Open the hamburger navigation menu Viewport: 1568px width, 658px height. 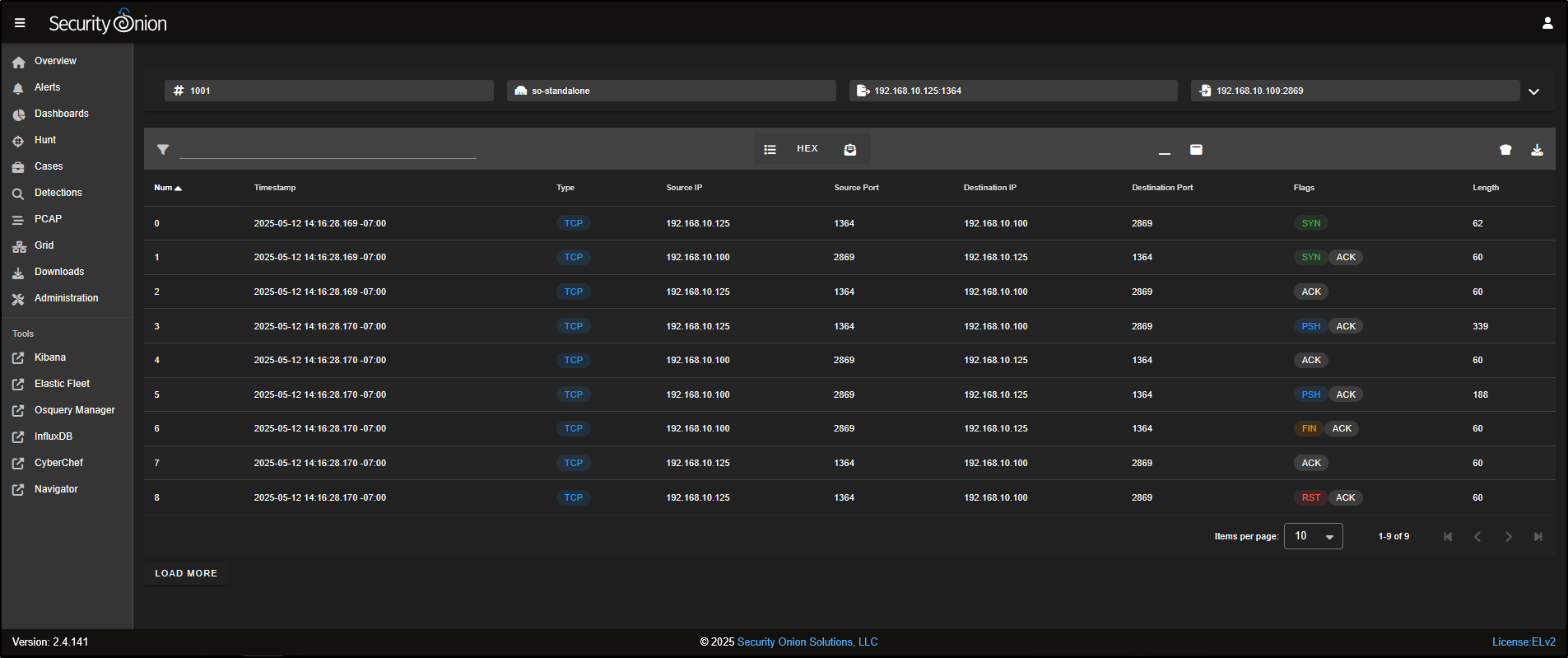[x=20, y=23]
